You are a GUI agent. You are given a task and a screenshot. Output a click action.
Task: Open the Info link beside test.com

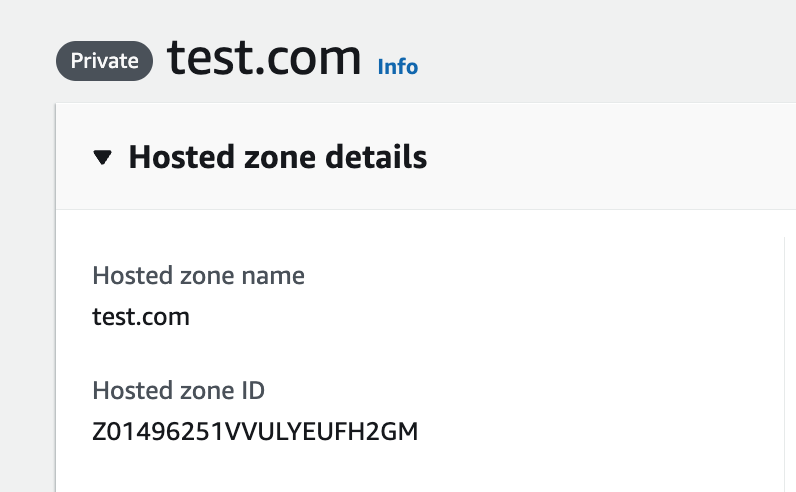tap(397, 67)
